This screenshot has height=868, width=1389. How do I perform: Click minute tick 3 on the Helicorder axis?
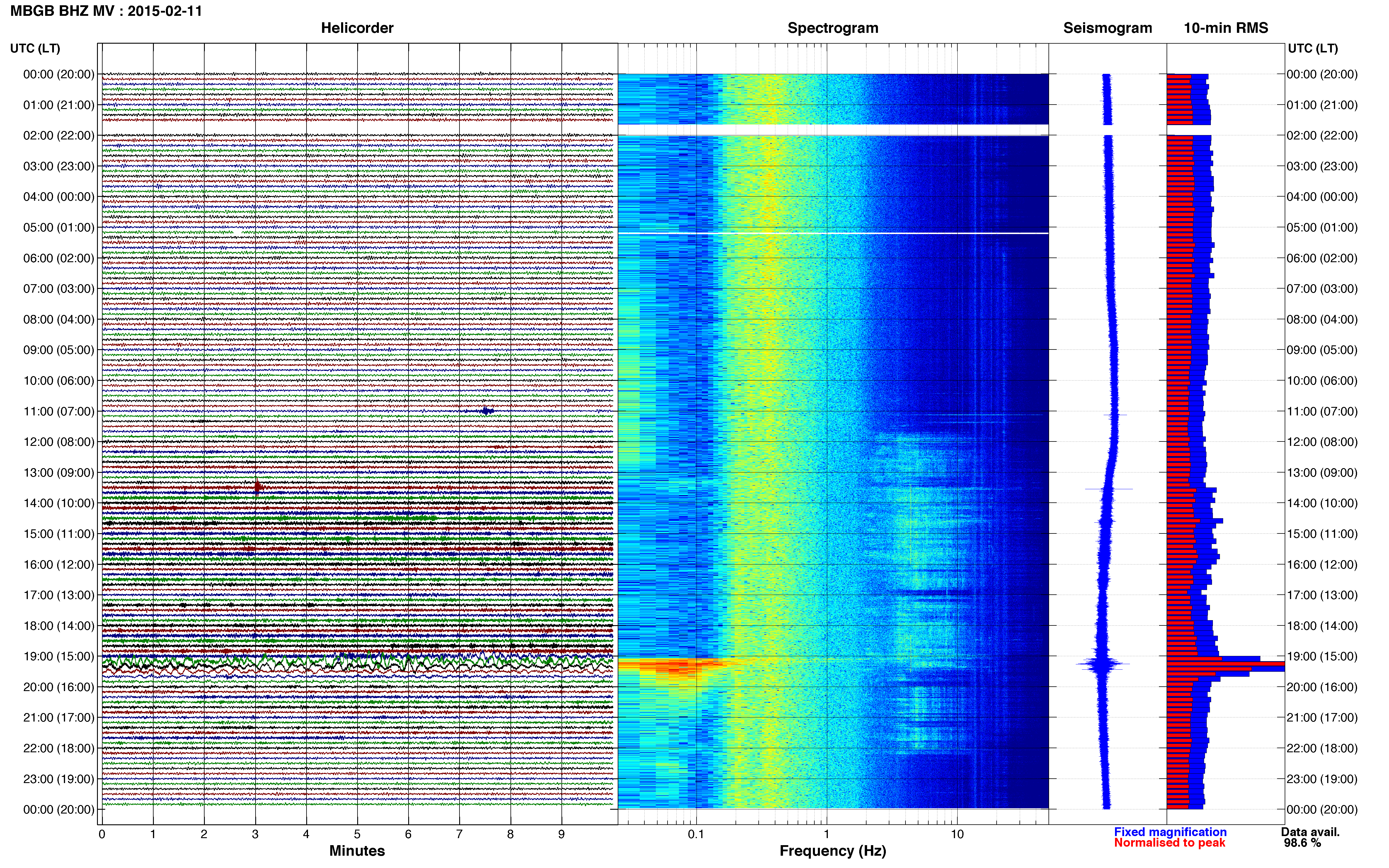point(255,834)
